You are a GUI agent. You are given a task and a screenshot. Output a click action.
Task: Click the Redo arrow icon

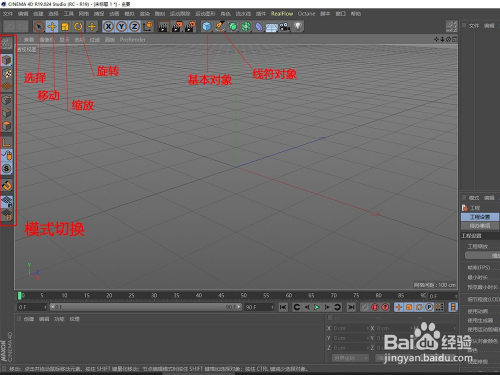tap(22, 26)
